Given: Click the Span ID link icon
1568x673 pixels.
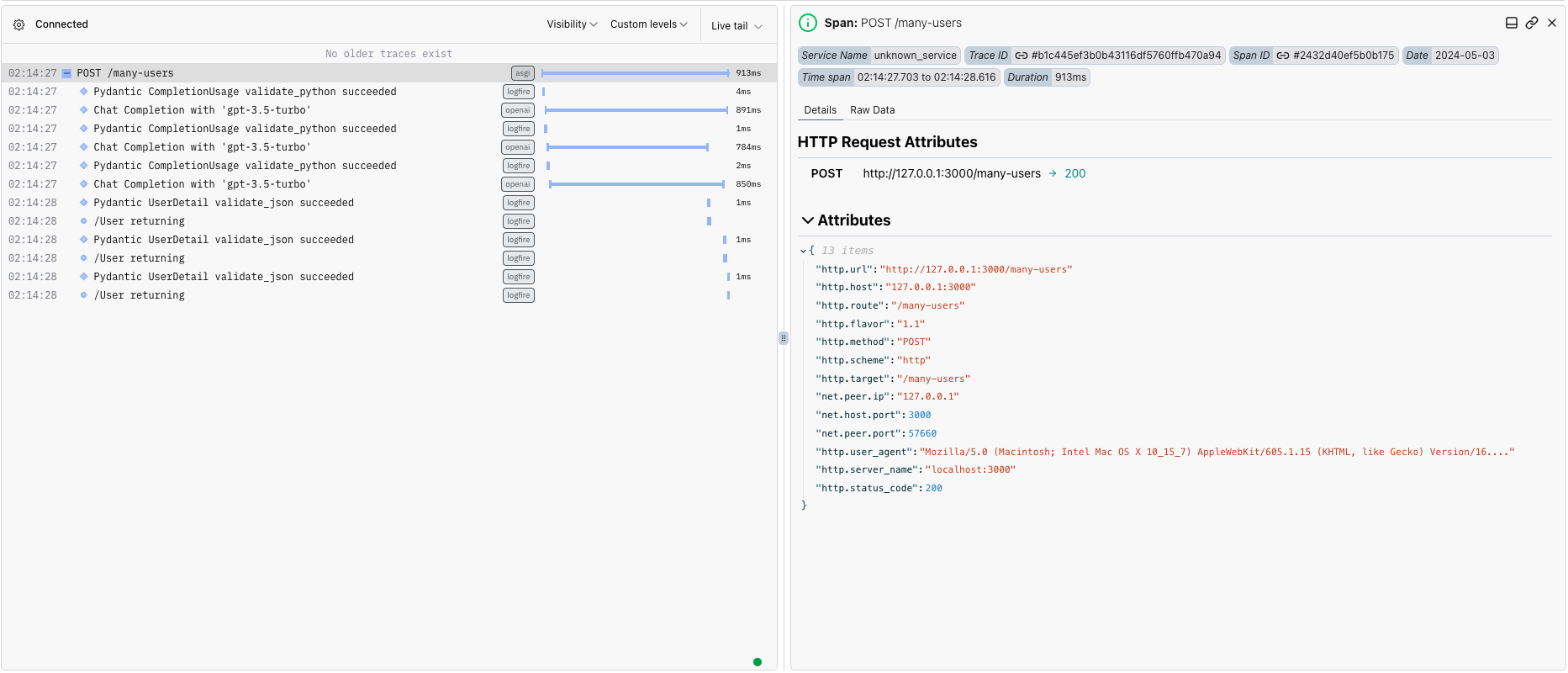Looking at the screenshot, I should [1283, 56].
